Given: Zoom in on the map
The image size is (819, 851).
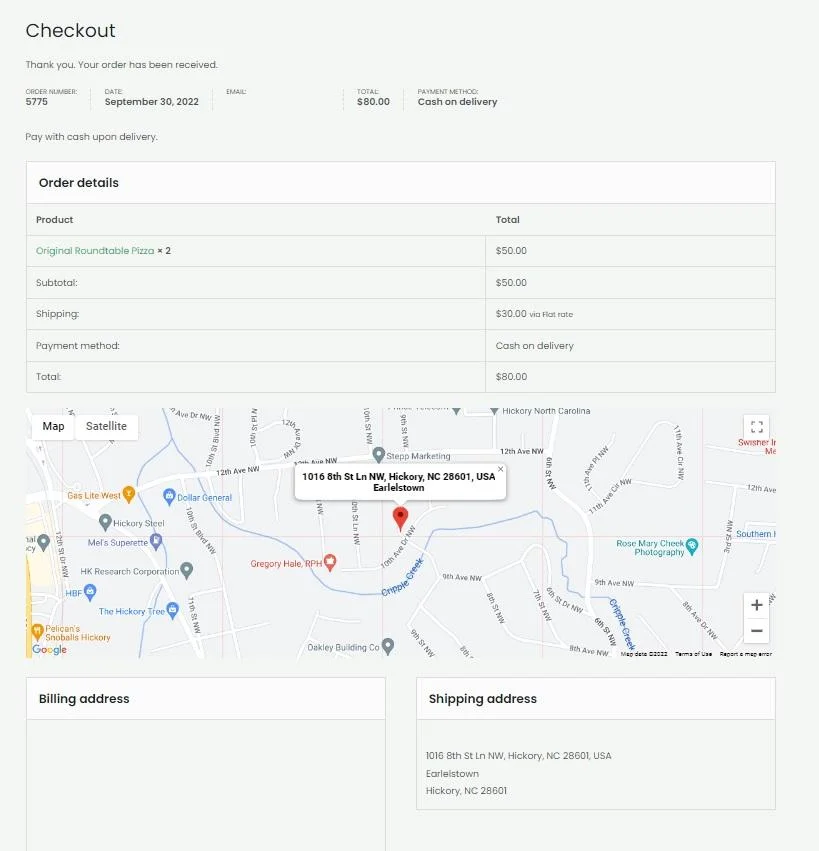Looking at the screenshot, I should pos(757,605).
